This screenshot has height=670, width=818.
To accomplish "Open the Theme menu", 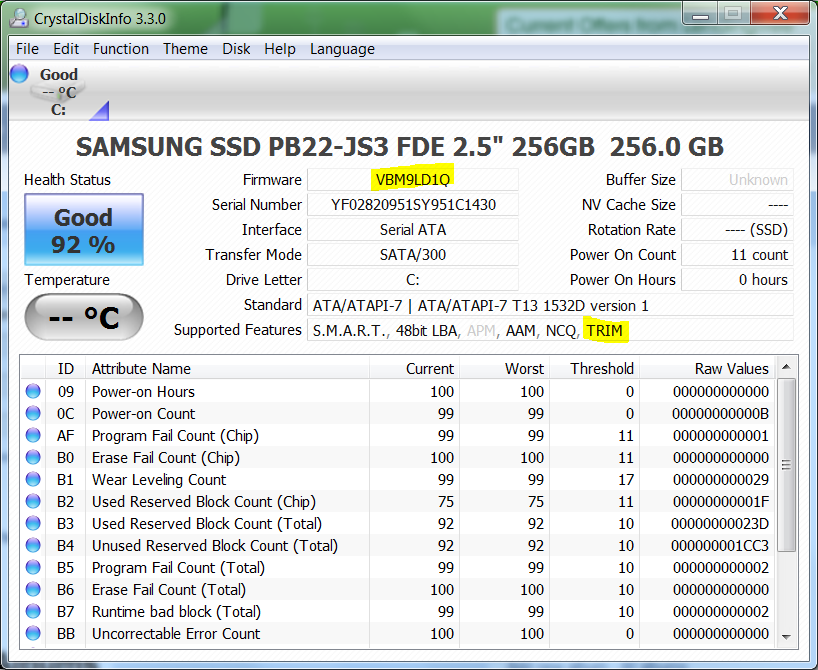I will coord(185,49).
